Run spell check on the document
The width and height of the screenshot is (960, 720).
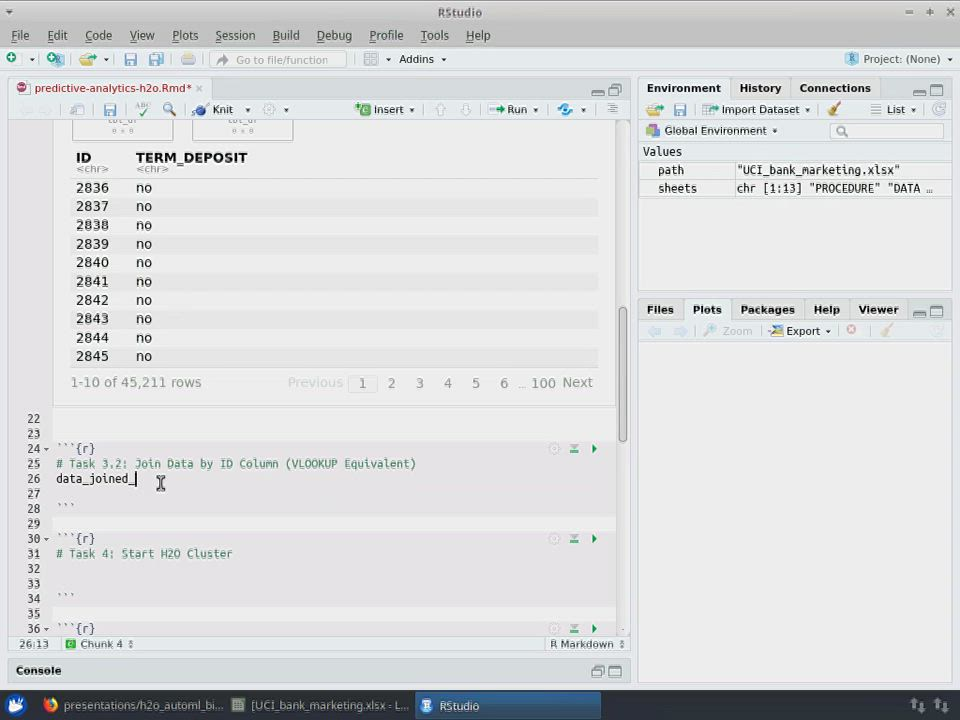click(142, 109)
